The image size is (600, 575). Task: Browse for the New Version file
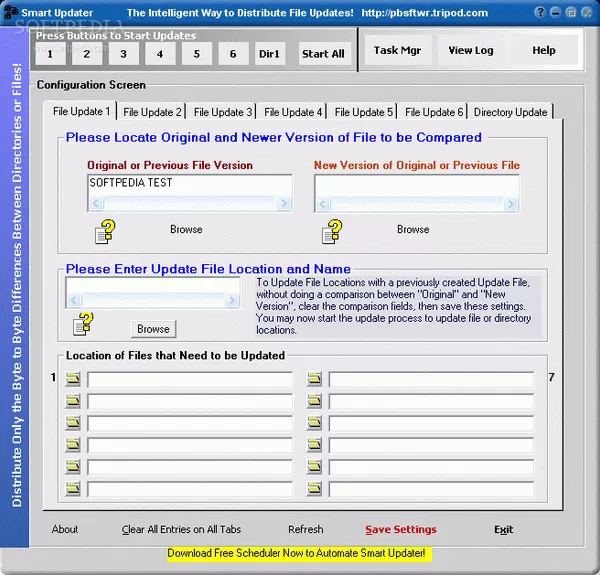pos(413,230)
